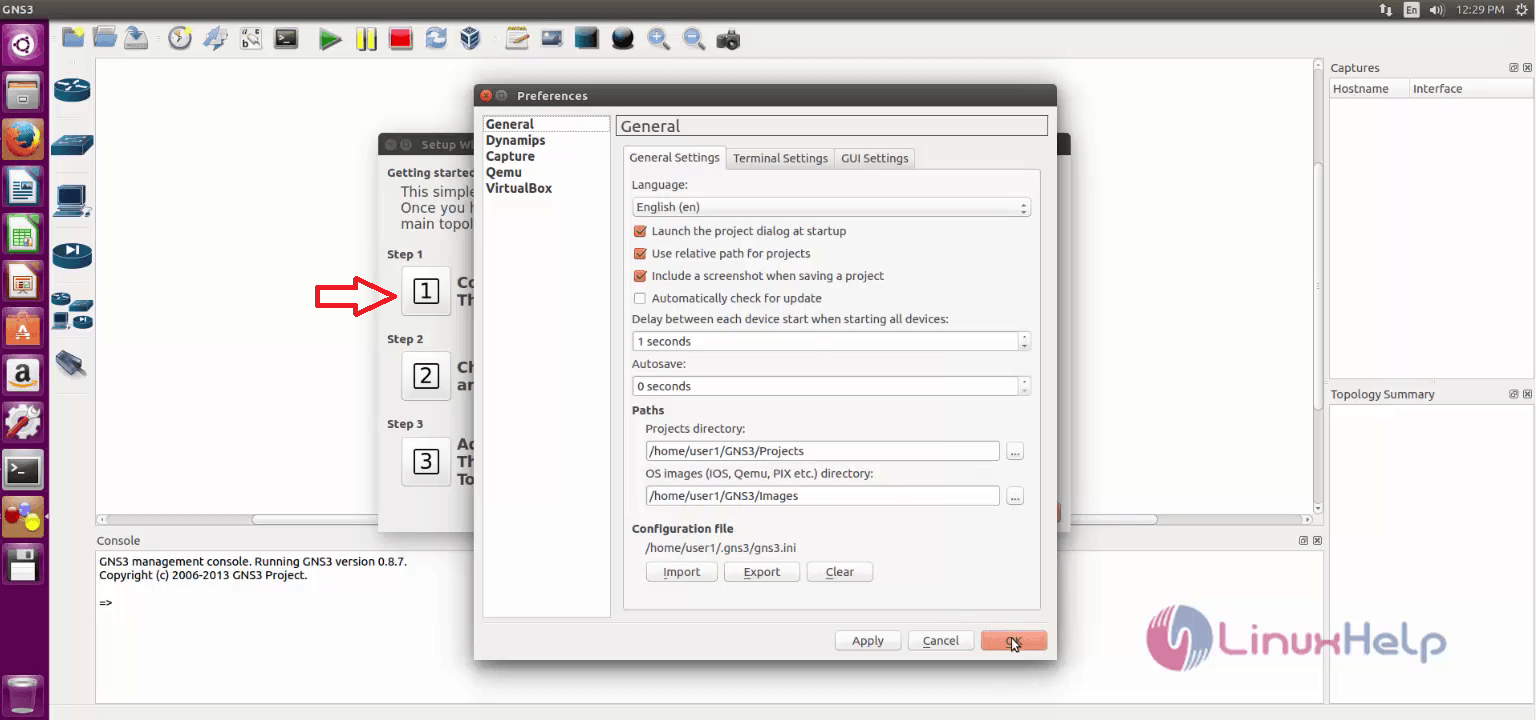Decrease the Autosave seconds value
The width and height of the screenshot is (1536, 720).
1024,390
